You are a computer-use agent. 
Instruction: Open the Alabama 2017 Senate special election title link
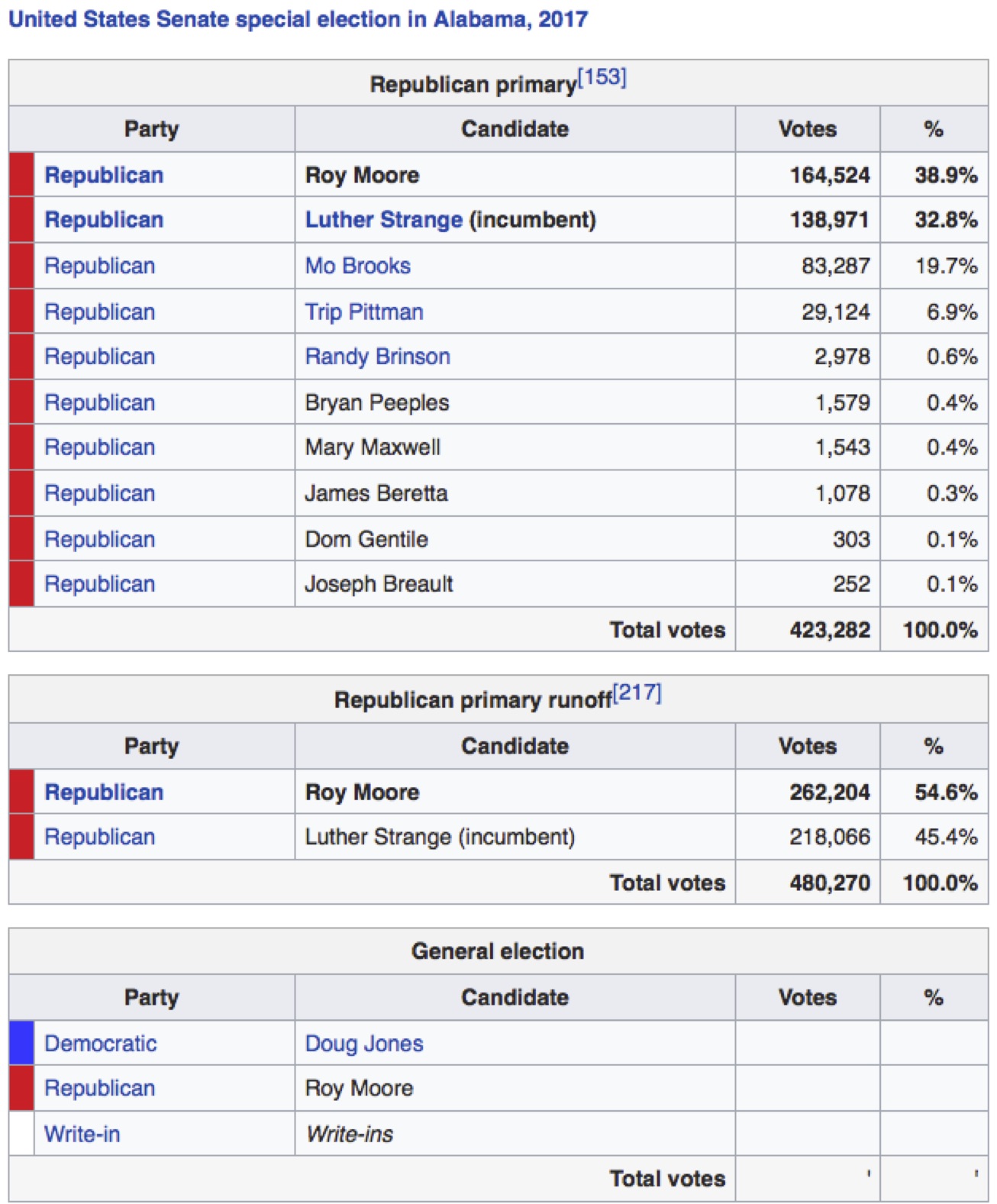click(x=298, y=19)
